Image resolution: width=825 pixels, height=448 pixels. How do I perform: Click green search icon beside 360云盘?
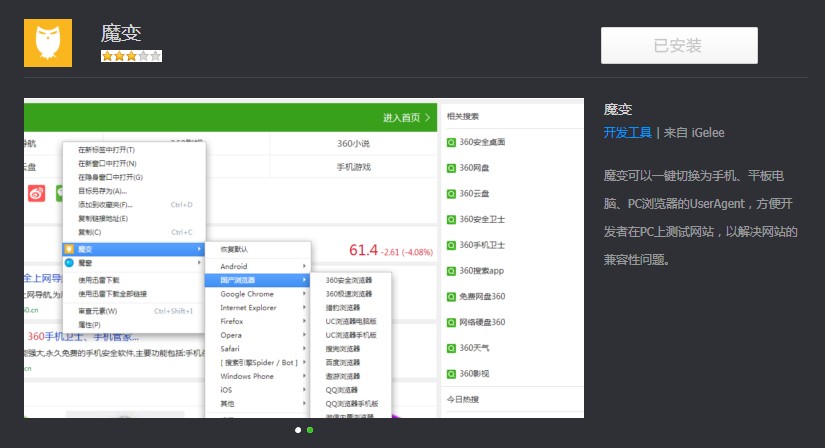(x=451, y=194)
